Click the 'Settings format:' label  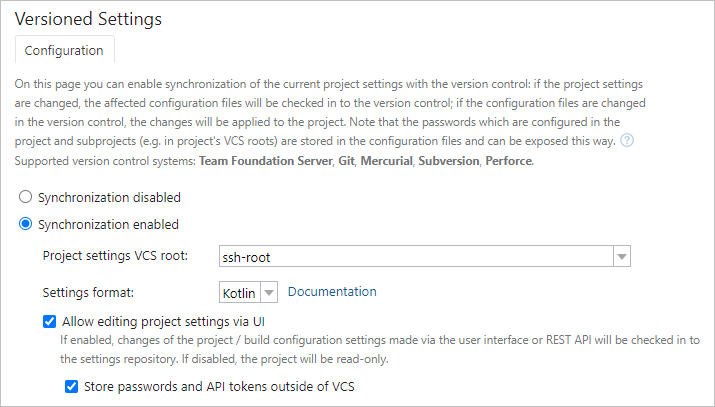pyautogui.click(x=89, y=293)
